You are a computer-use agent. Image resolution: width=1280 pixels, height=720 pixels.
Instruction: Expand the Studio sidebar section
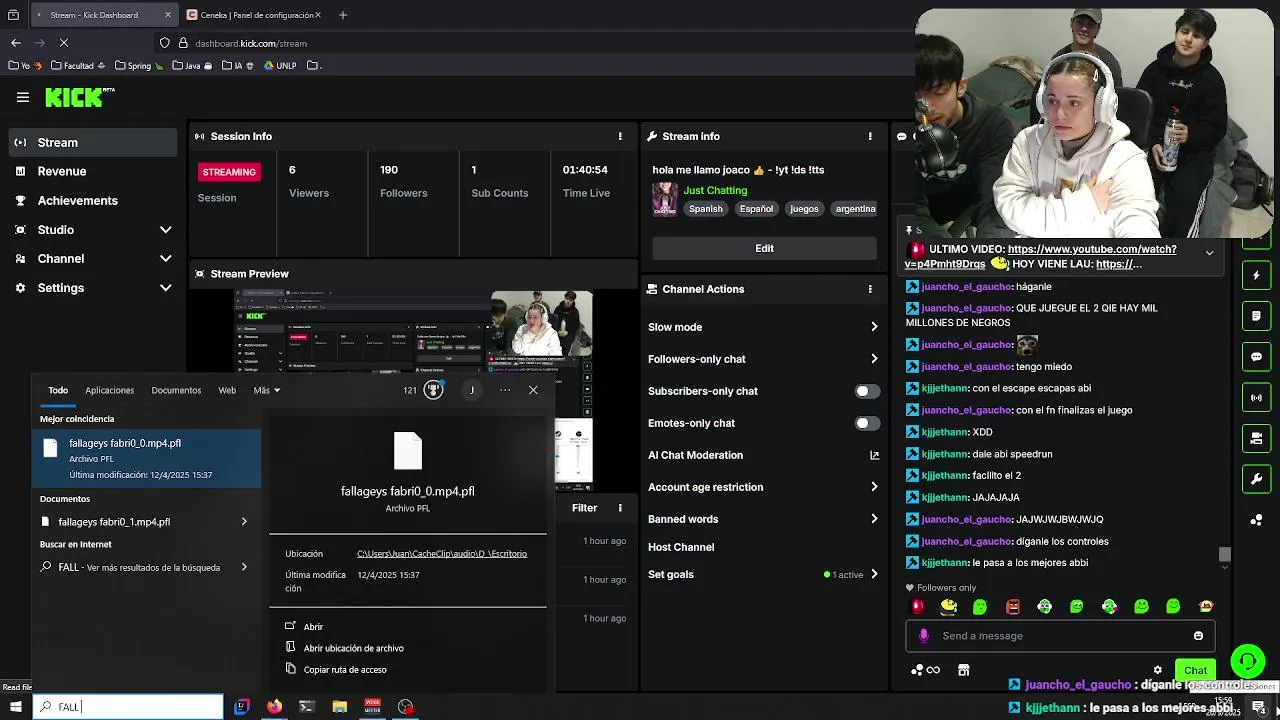click(x=165, y=230)
